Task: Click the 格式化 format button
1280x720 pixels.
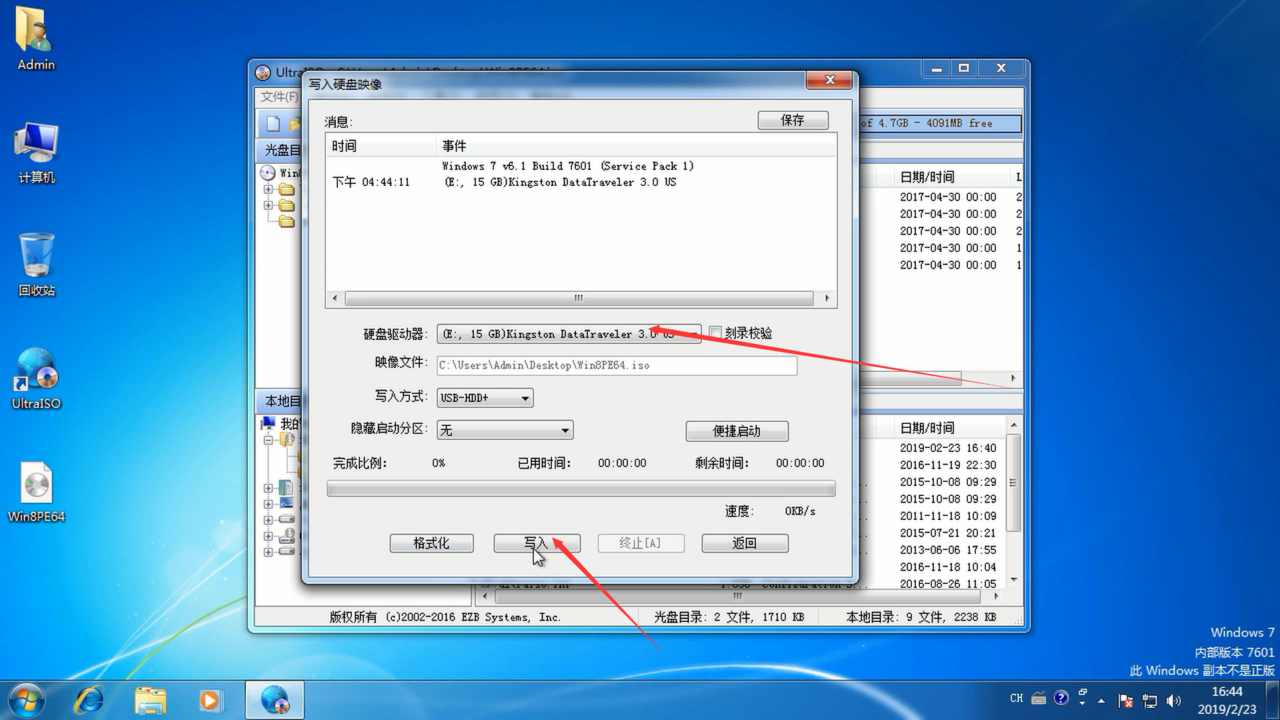Action: coord(431,543)
